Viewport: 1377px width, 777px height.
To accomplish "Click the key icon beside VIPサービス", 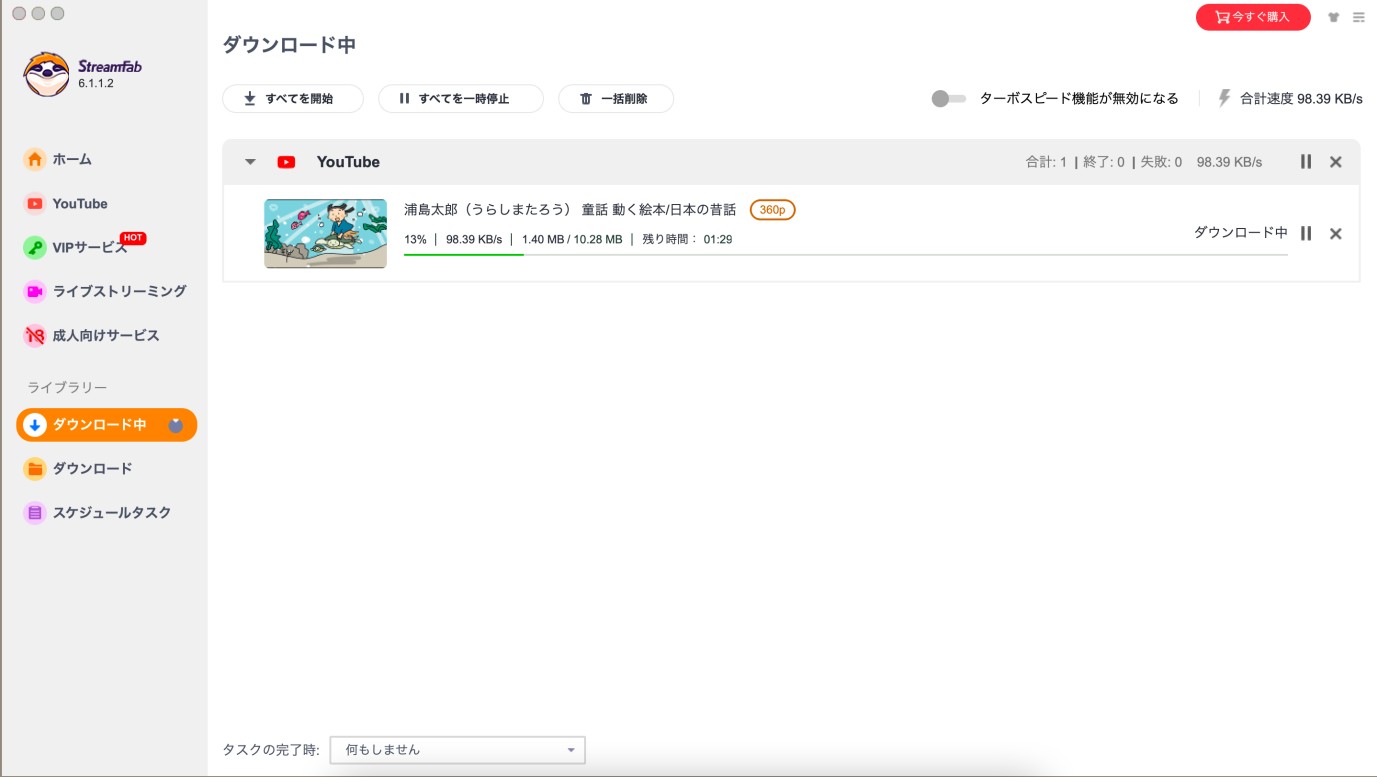I will [35, 247].
